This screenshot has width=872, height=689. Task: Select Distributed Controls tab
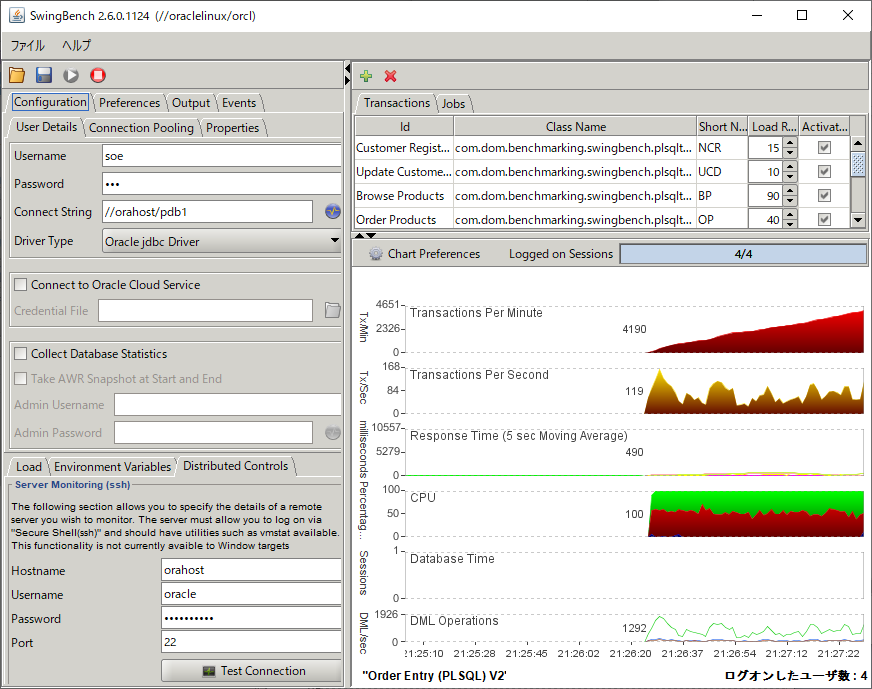(x=236, y=465)
